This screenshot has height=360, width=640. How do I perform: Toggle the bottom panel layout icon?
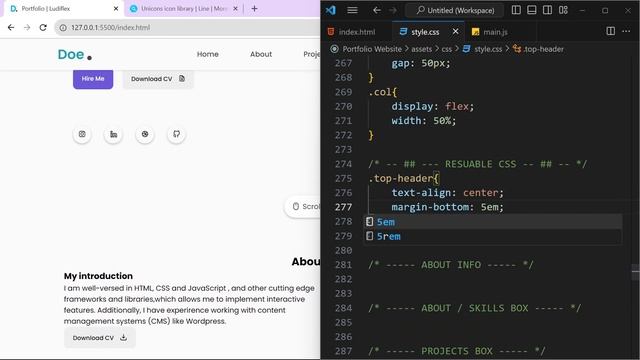pyautogui.click(x=531, y=10)
